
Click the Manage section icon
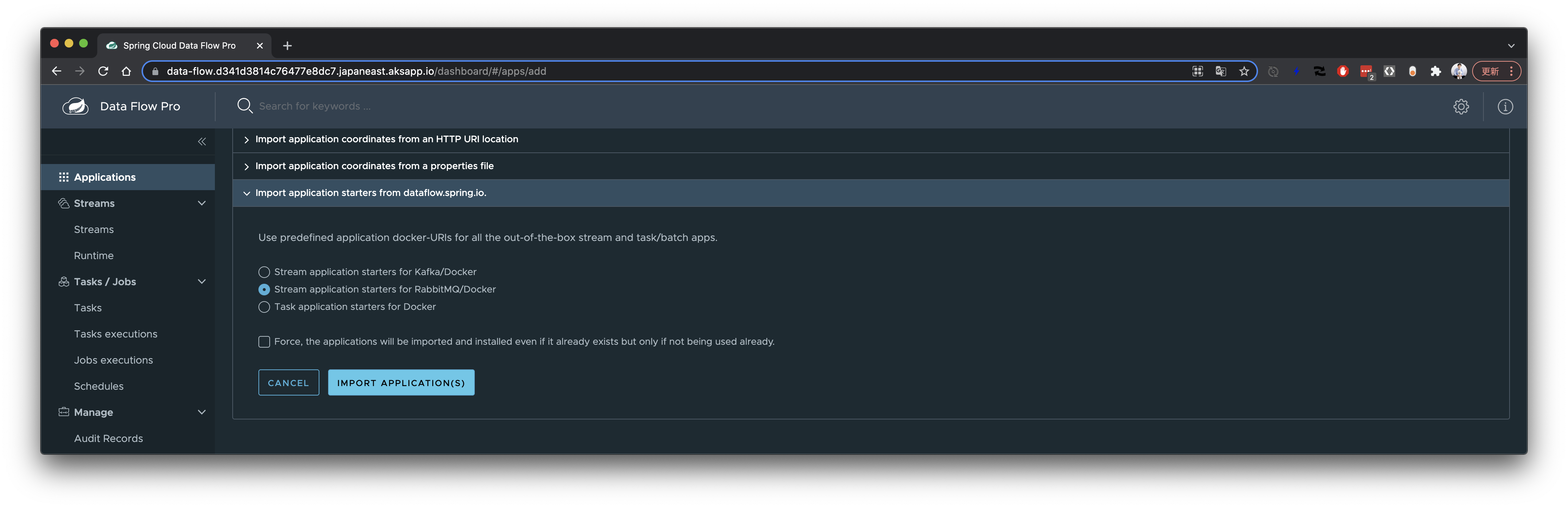click(63, 412)
